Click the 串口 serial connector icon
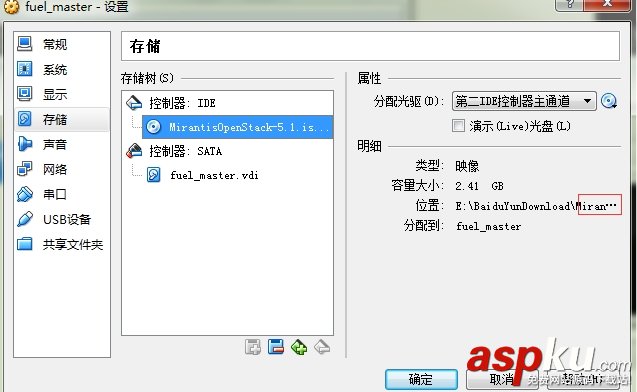Viewport: 637px width, 392px height. coord(24,194)
